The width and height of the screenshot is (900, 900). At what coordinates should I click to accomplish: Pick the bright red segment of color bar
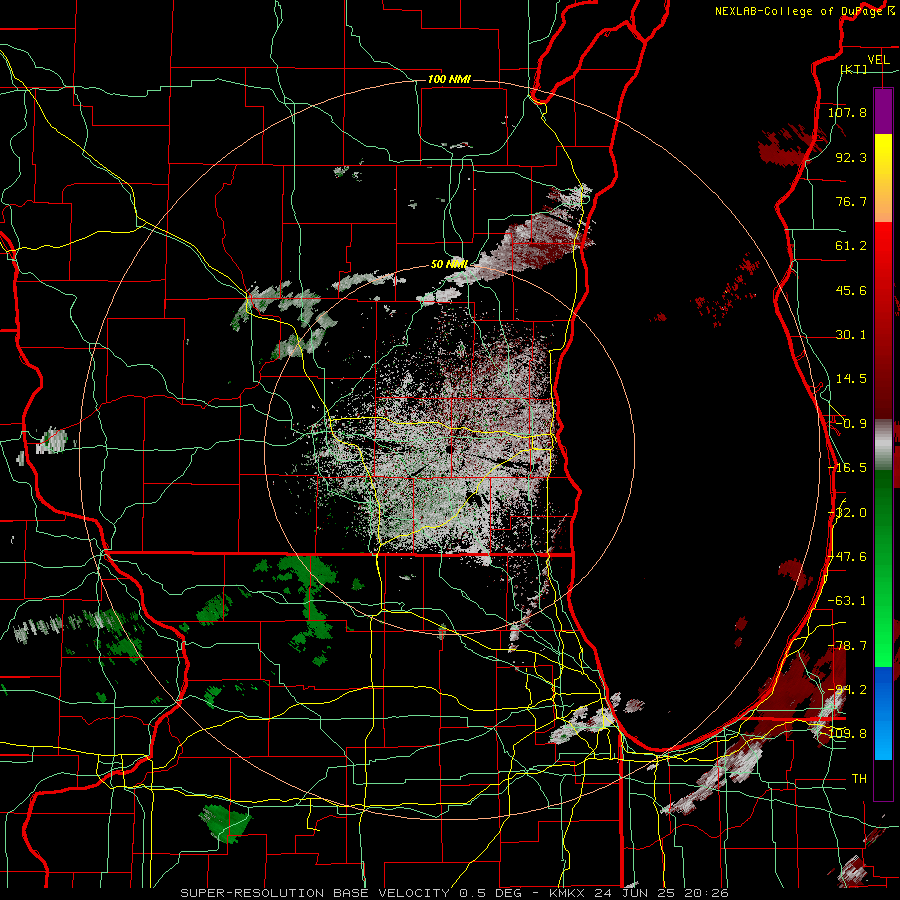point(883,255)
